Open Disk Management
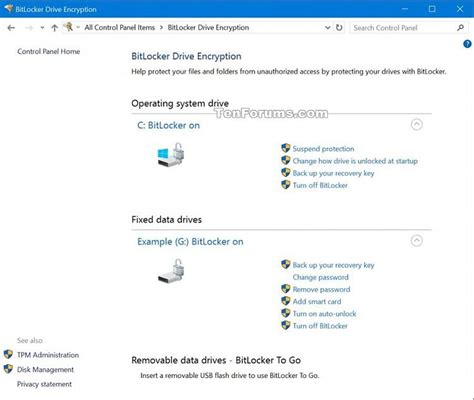 [45, 370]
